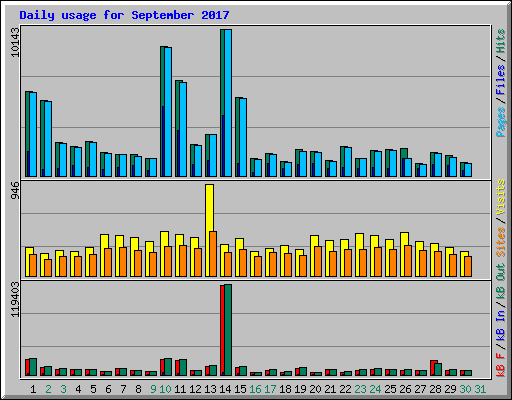Click the day 10 hits bar in top chart
Viewport: 512px width, 400px height.
162,111
